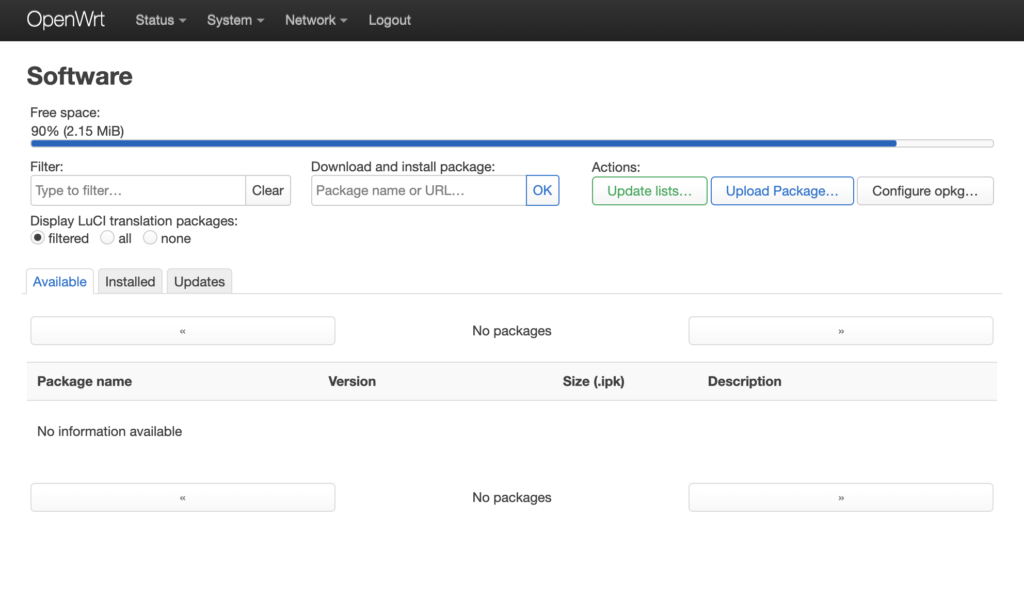Switch to the Updates tab
Screen dimensions: 1024x615
pyautogui.click(x=199, y=282)
